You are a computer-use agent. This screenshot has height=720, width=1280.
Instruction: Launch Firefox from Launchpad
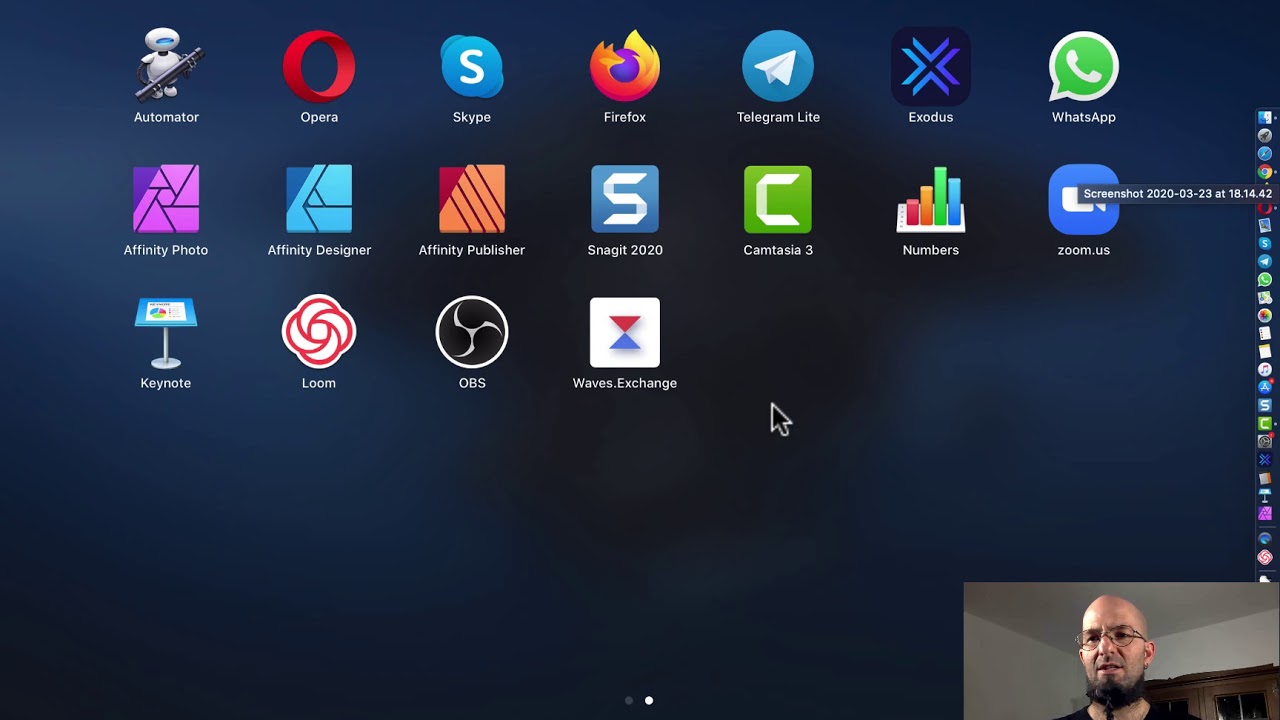625,66
